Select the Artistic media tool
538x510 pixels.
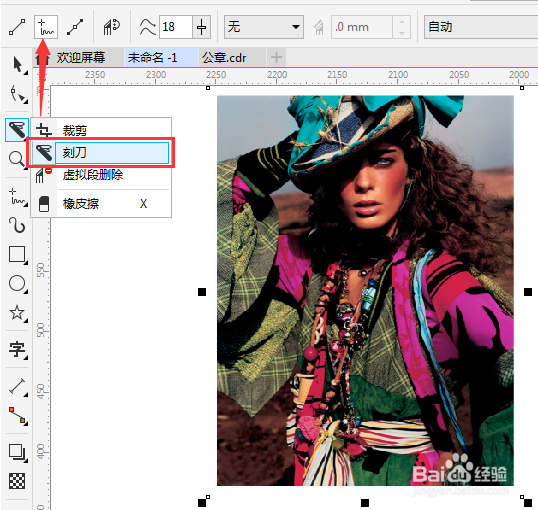coord(17,225)
